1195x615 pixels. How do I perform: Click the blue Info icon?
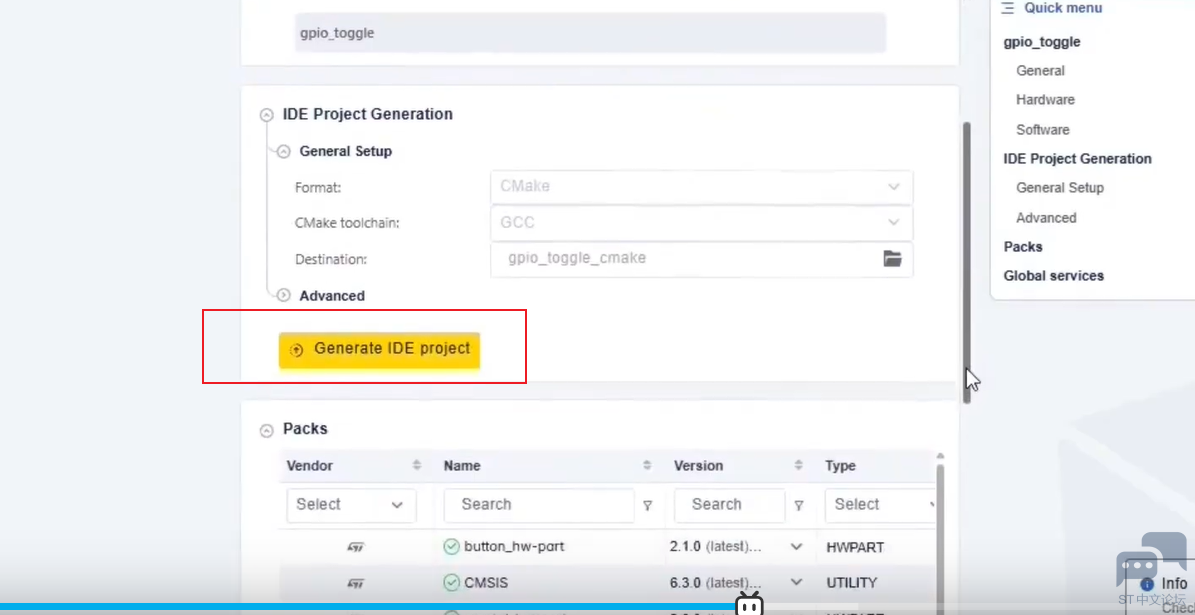1147,585
